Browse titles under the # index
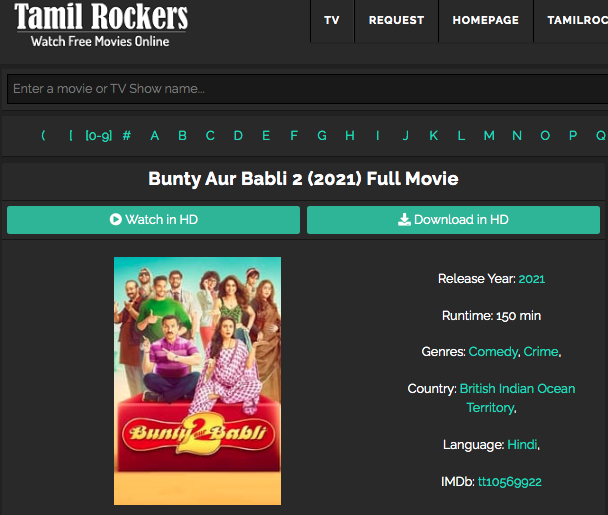Viewport: 608px width, 515px height. [x=126, y=136]
